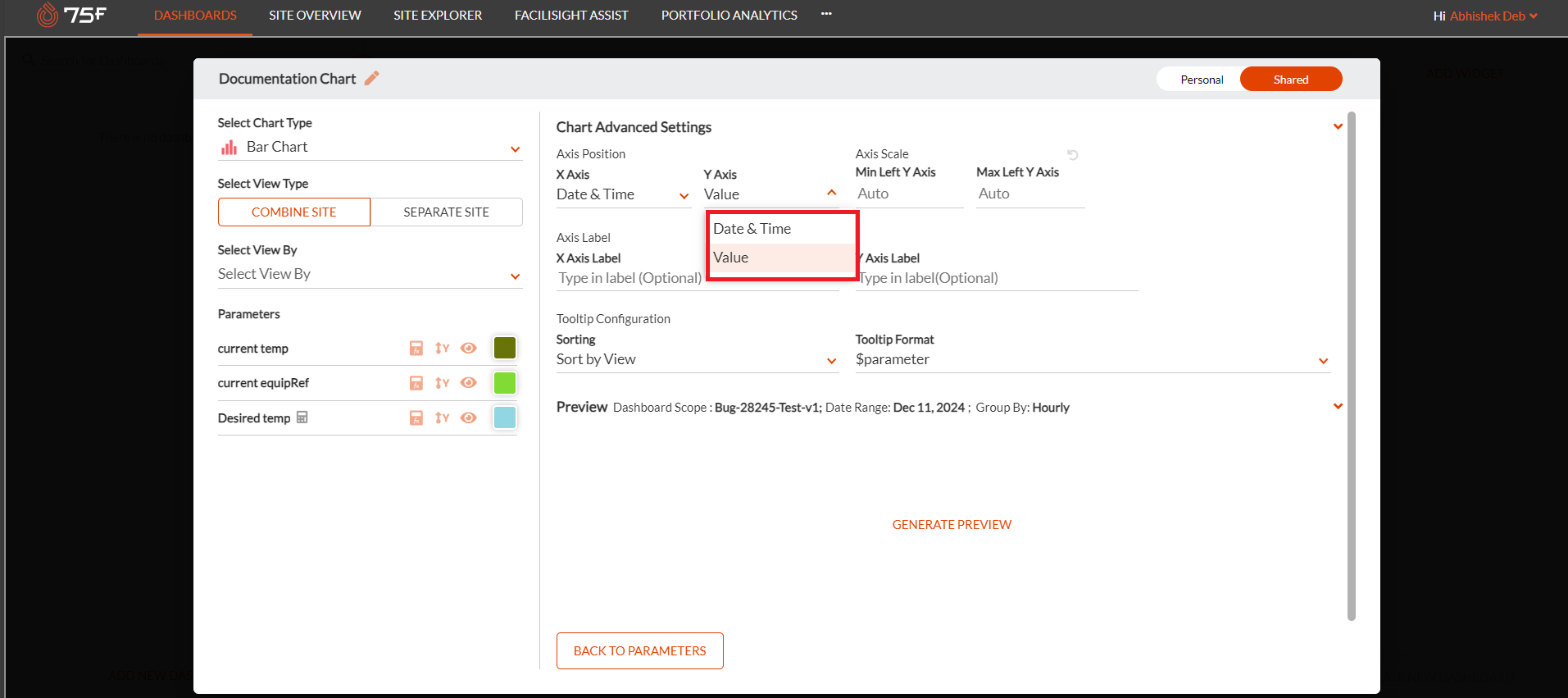
Task: Click the Dec 11, 2024 date range text
Action: 929,408
